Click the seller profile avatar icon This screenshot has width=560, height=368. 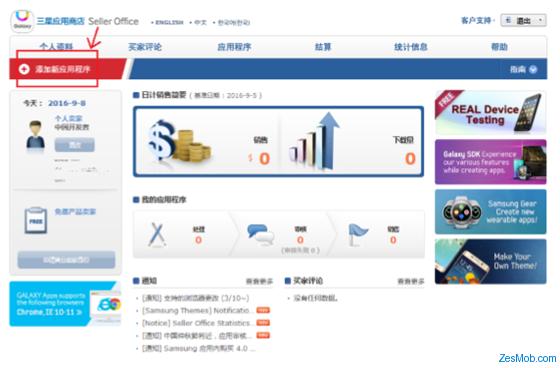coord(35,135)
